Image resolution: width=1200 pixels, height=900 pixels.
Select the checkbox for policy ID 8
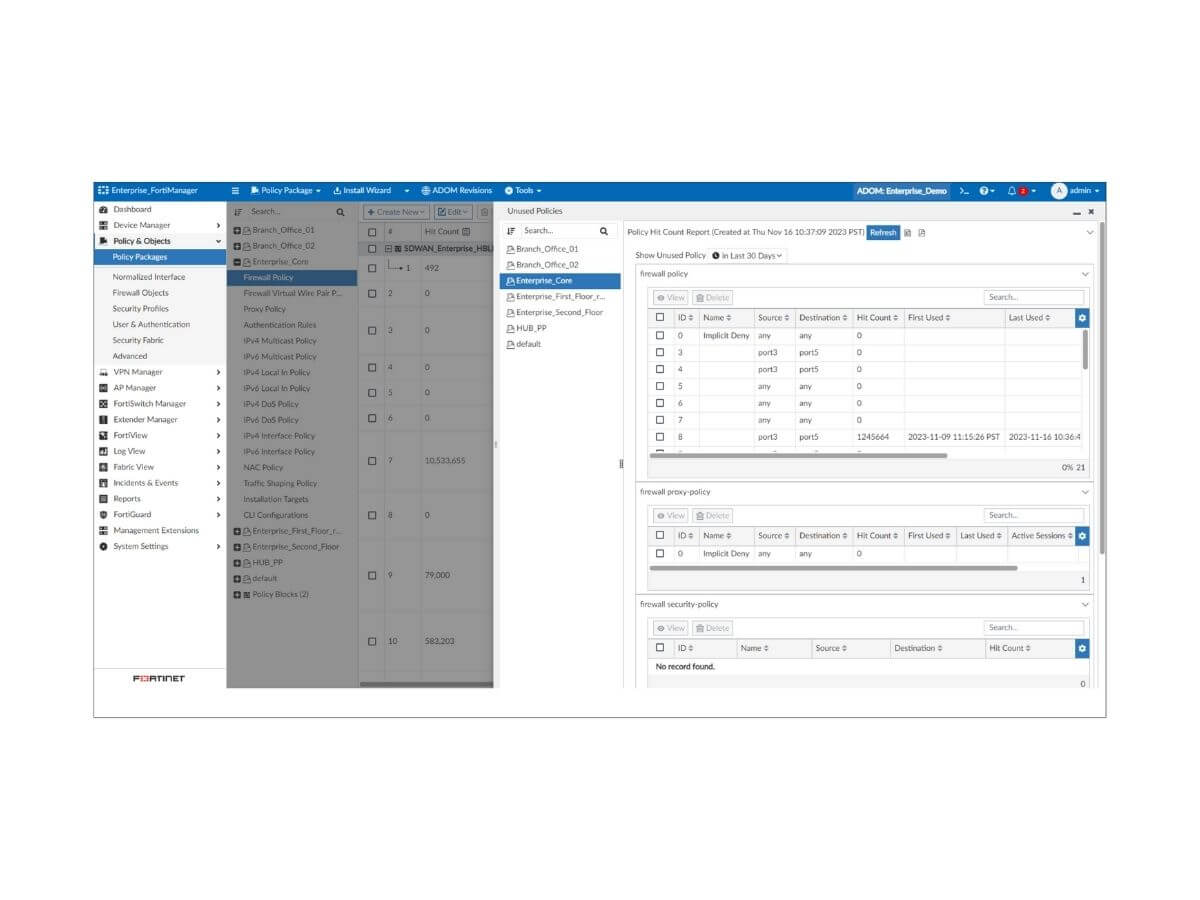[660, 436]
